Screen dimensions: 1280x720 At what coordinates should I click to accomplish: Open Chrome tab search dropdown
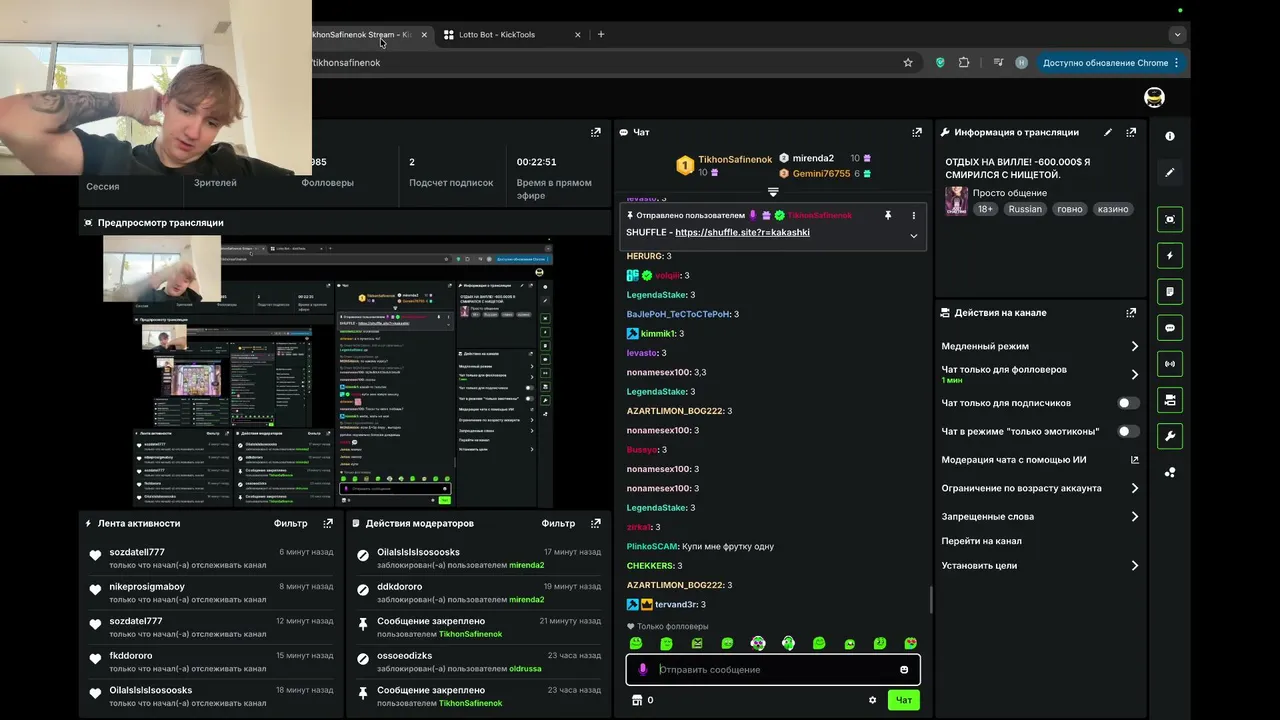1177,34
